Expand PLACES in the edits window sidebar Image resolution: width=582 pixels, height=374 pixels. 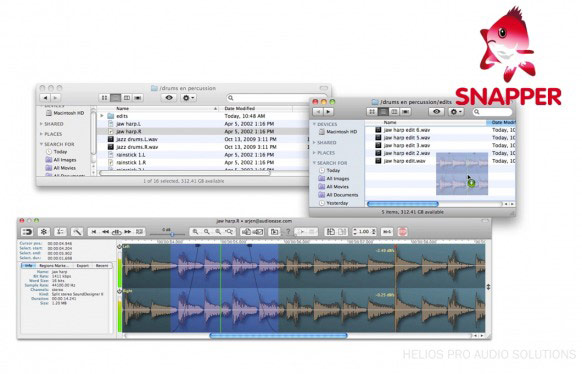pos(314,153)
